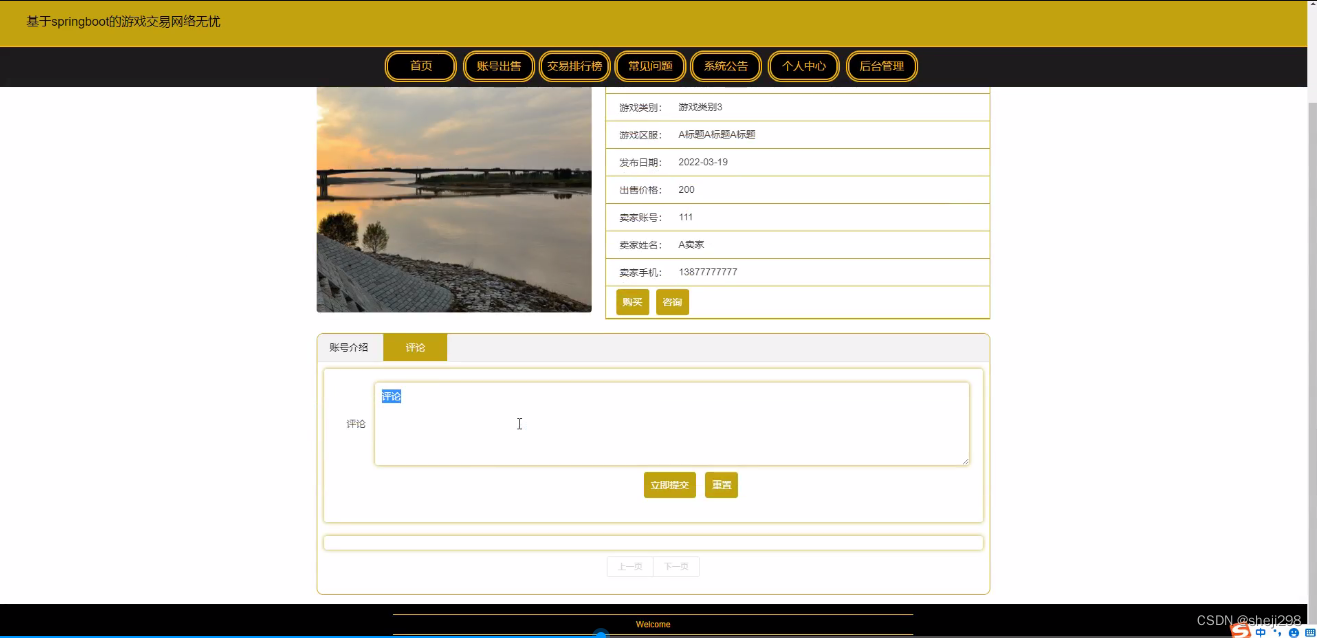The image size is (1317, 638).
Task: Click the 购买 buy button
Action: (x=631, y=301)
